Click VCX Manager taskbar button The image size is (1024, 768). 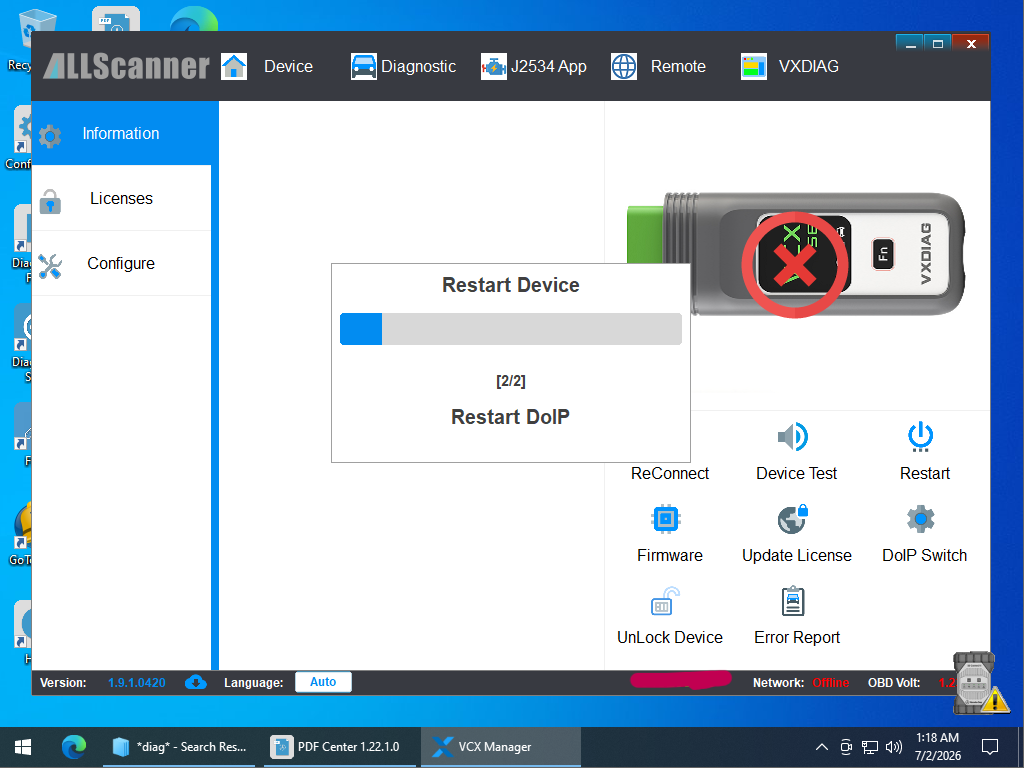(x=500, y=746)
